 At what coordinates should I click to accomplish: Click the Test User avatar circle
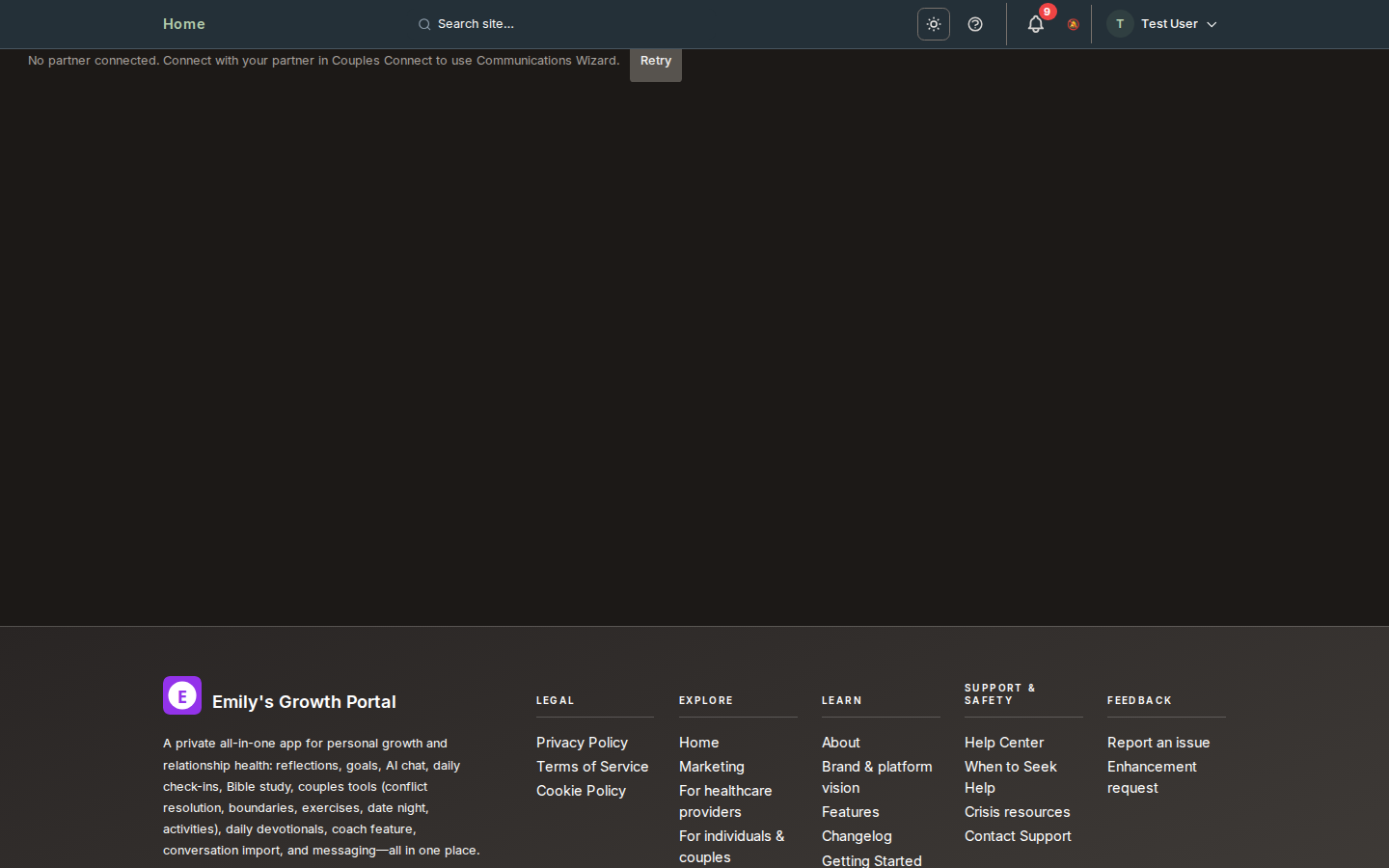tap(1120, 24)
